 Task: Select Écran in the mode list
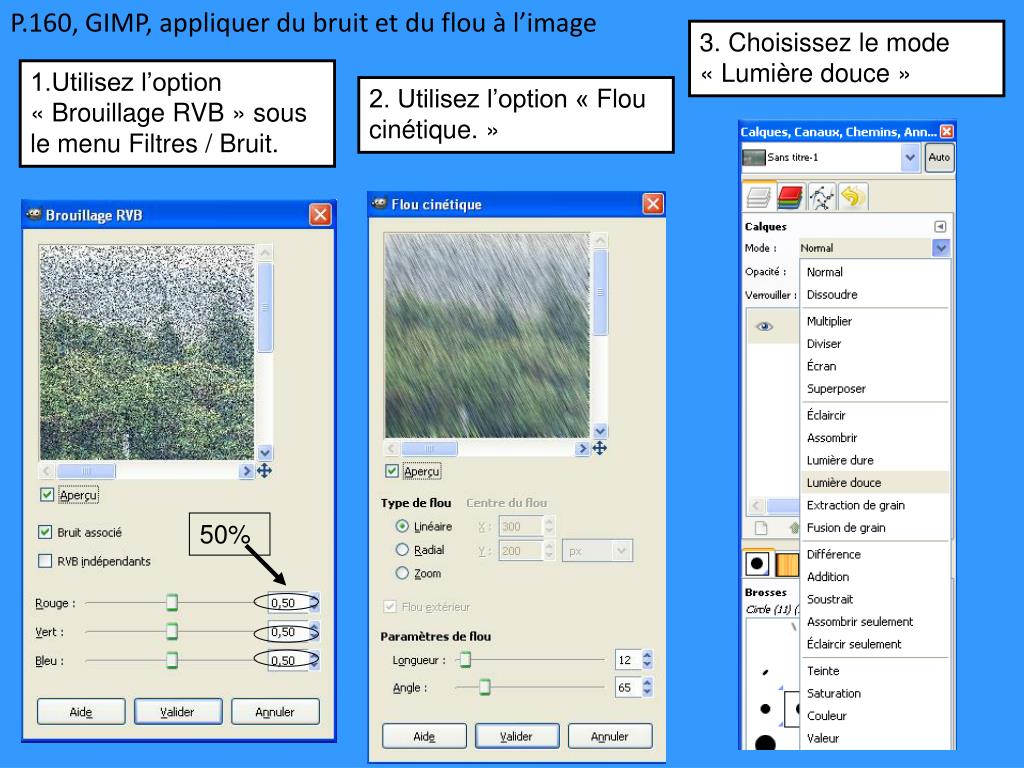coord(875,366)
